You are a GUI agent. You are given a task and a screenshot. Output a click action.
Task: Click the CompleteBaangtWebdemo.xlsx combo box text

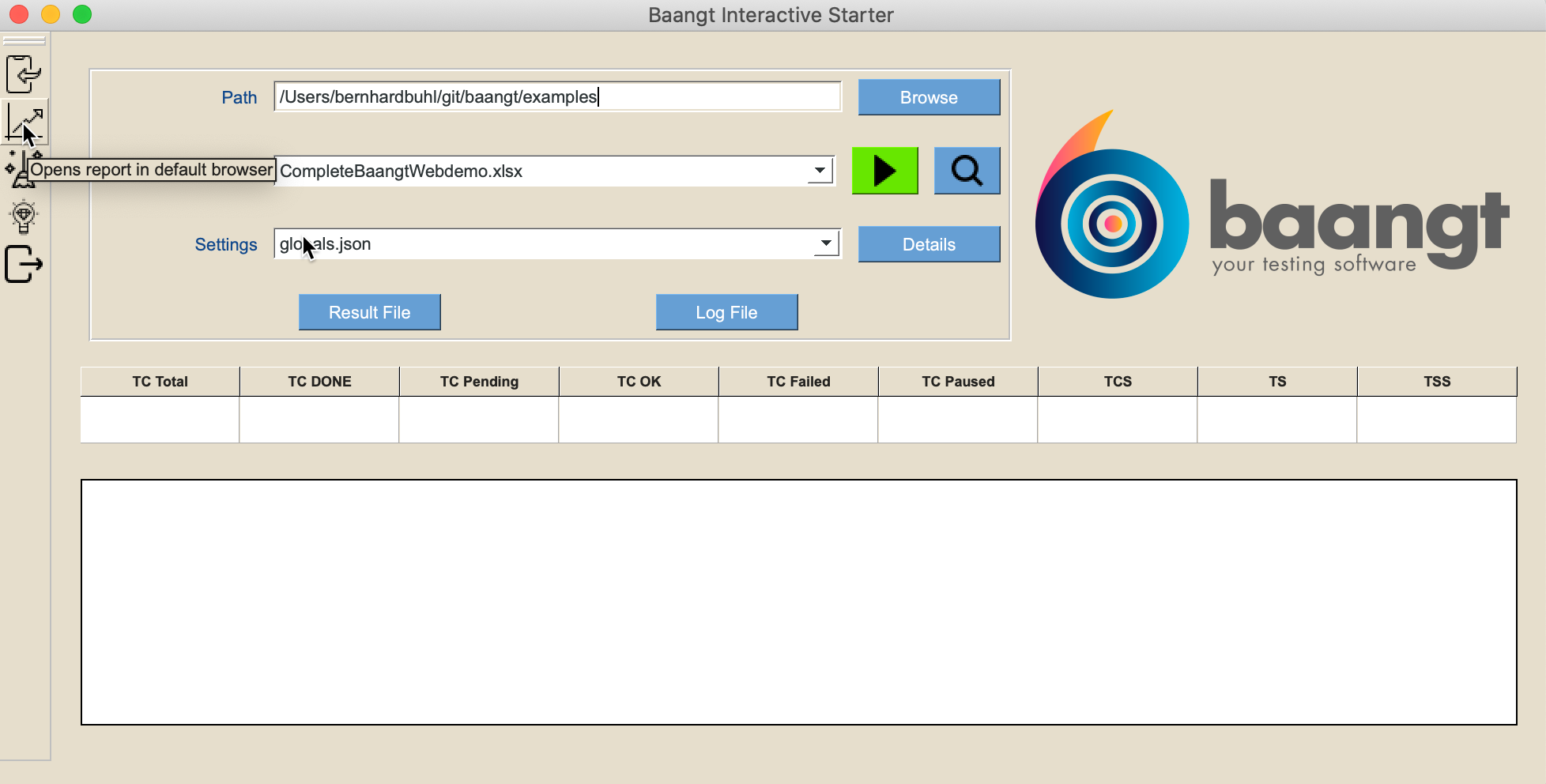pyautogui.click(x=401, y=171)
